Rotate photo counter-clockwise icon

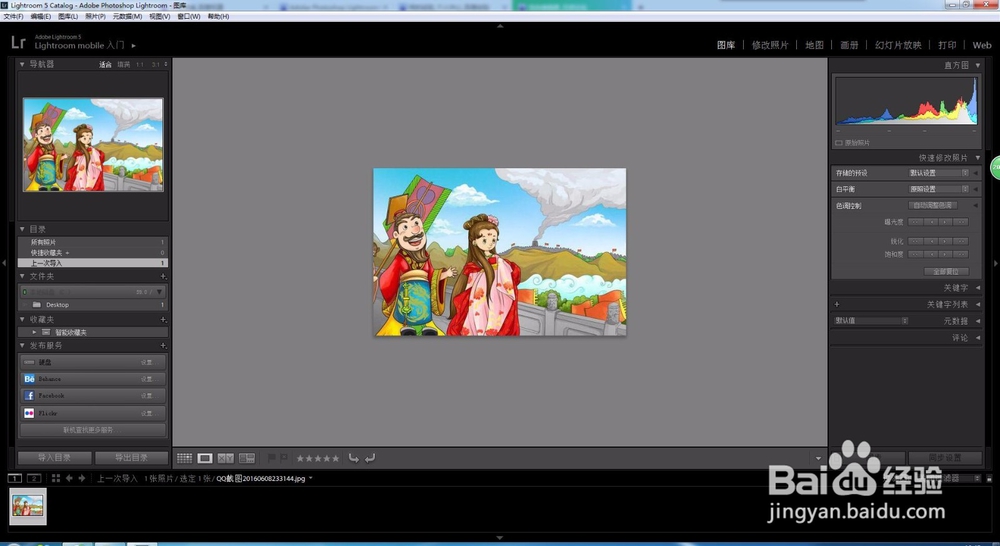pos(353,458)
